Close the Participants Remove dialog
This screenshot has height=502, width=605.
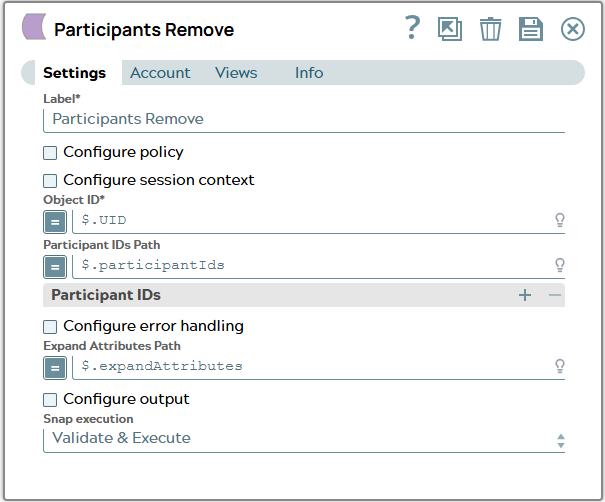[x=573, y=29]
